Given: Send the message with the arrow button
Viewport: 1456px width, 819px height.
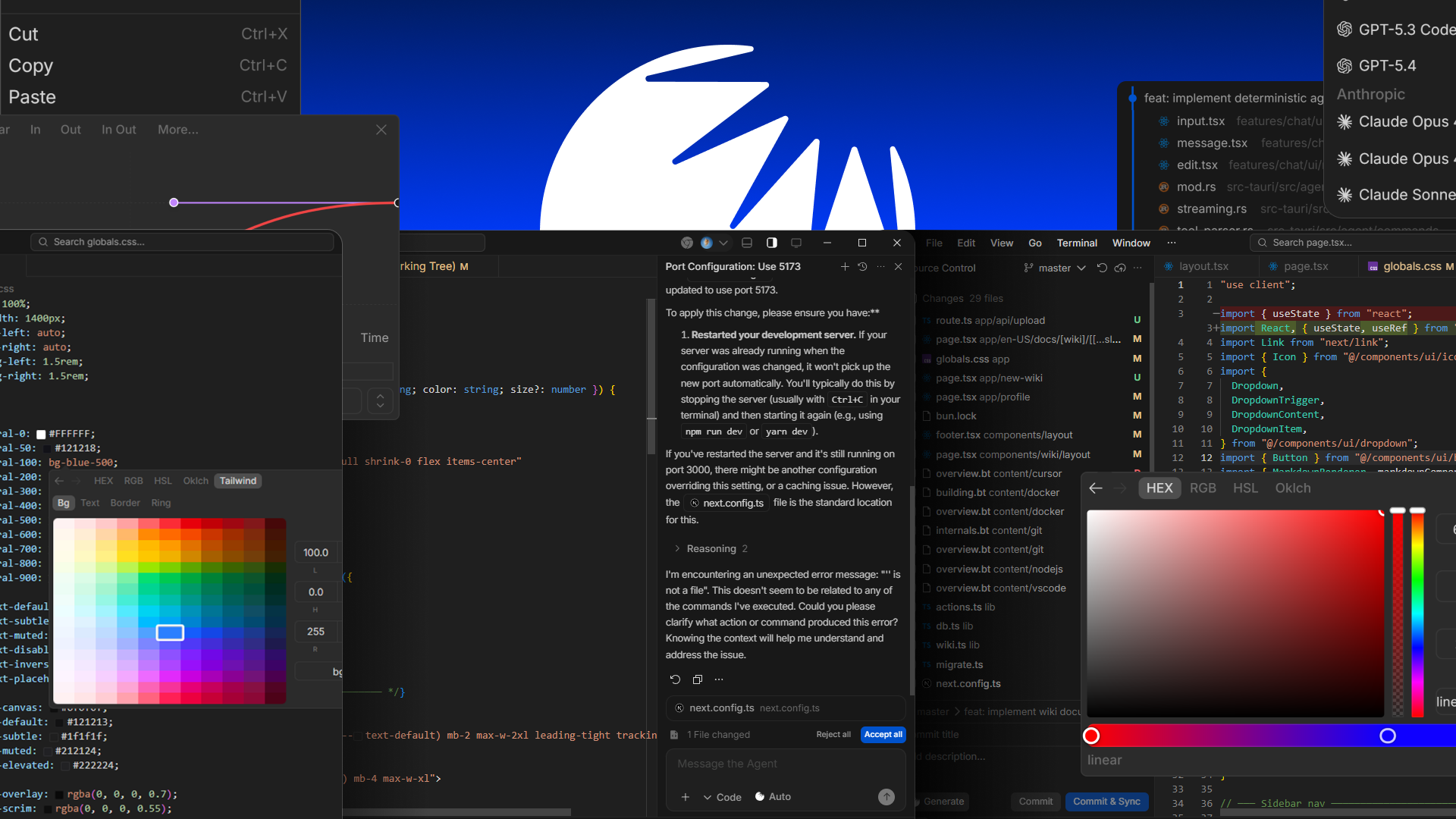Looking at the screenshot, I should [x=886, y=797].
